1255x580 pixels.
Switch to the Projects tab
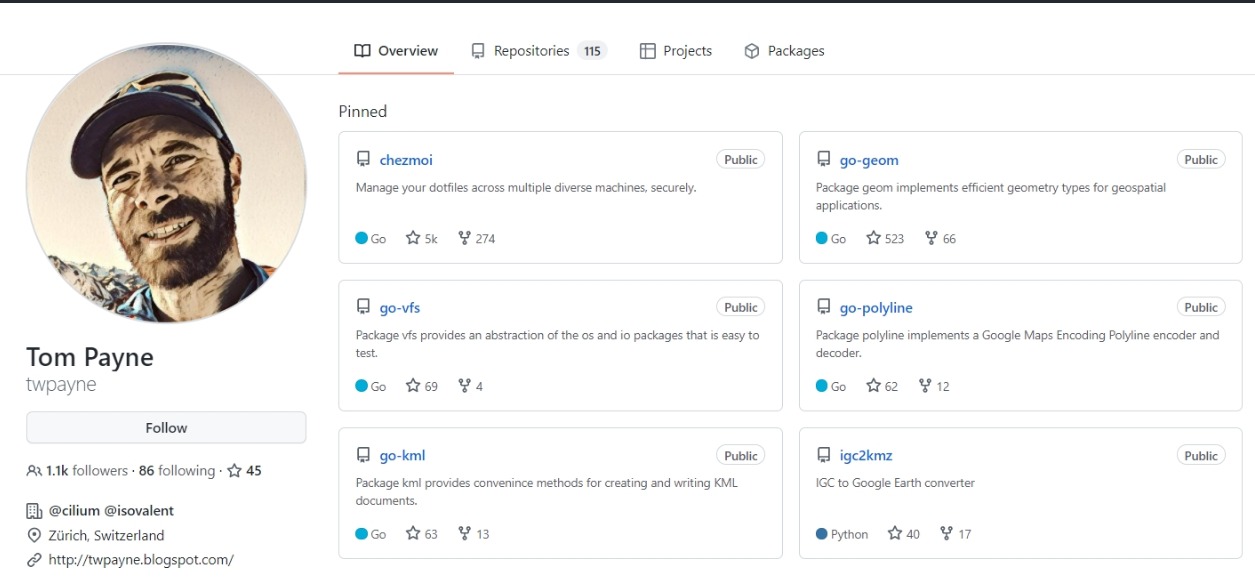(x=676, y=51)
